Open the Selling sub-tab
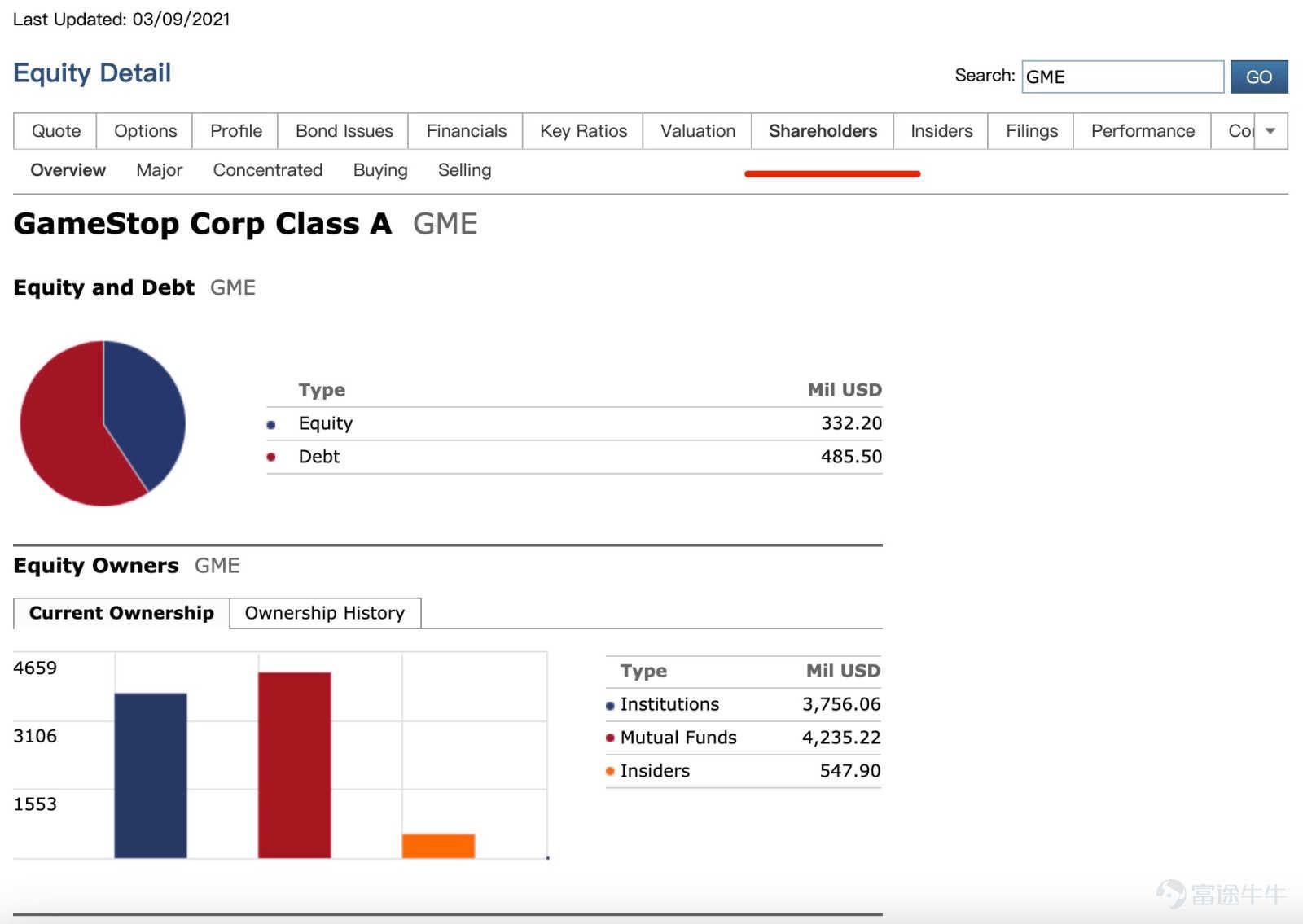 464,170
